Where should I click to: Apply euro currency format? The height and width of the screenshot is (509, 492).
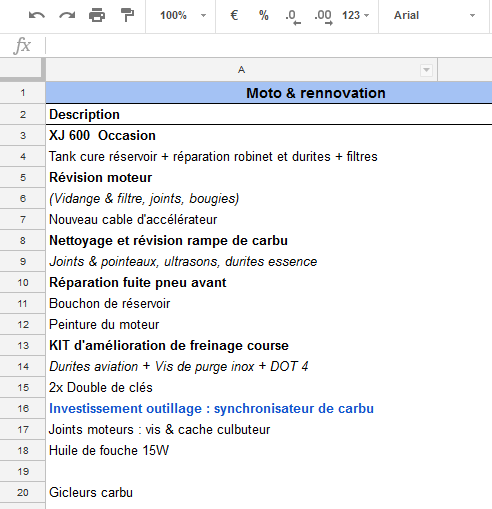point(234,15)
